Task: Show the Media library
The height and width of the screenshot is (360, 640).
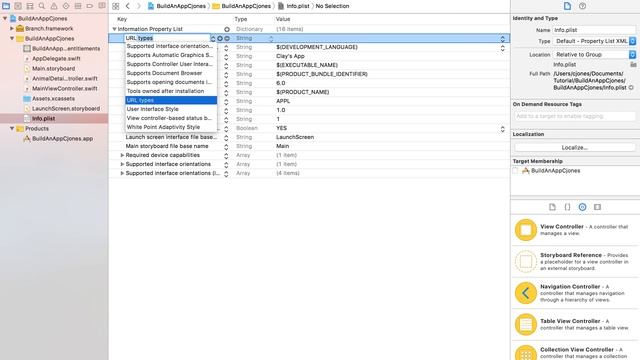Action: 598,207
